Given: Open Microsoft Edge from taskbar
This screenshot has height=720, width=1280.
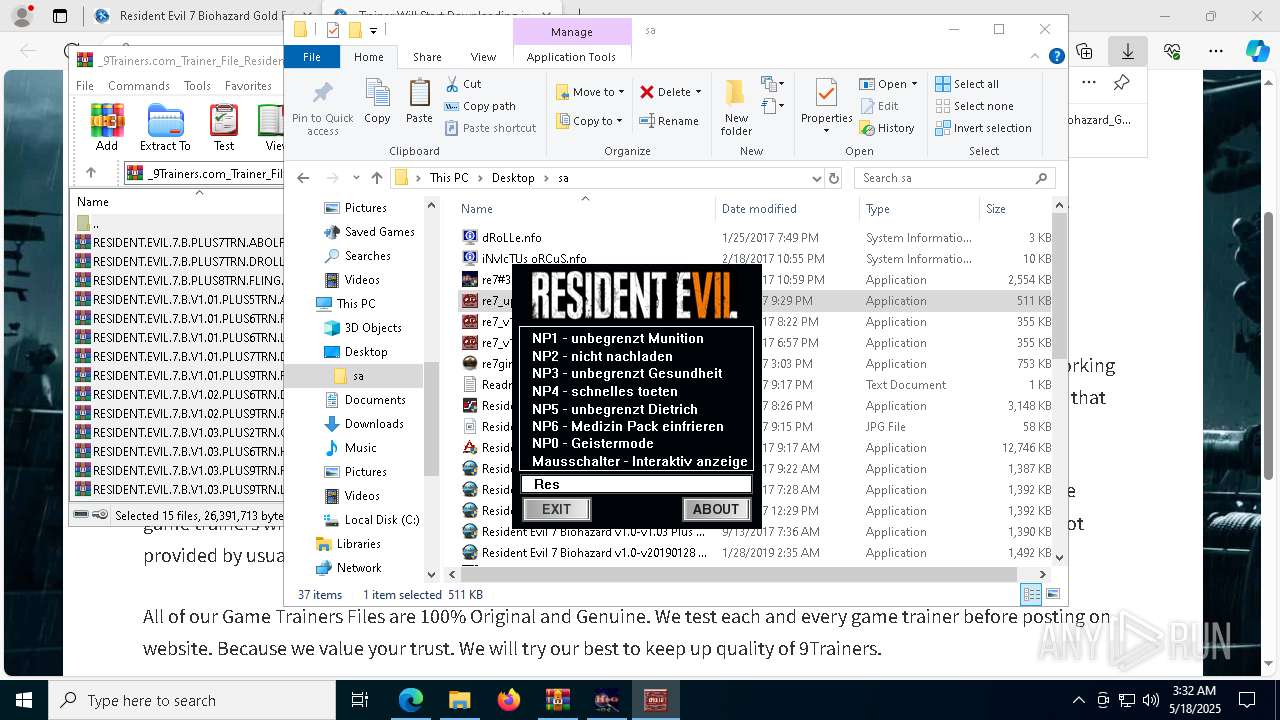Looking at the screenshot, I should coord(410,700).
